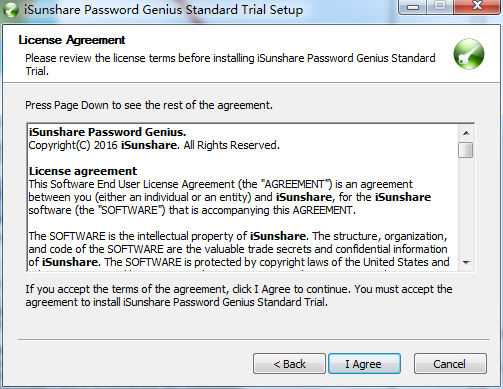Click the Copyright 2016 line in license
The height and width of the screenshot is (389, 503).
click(x=154, y=145)
